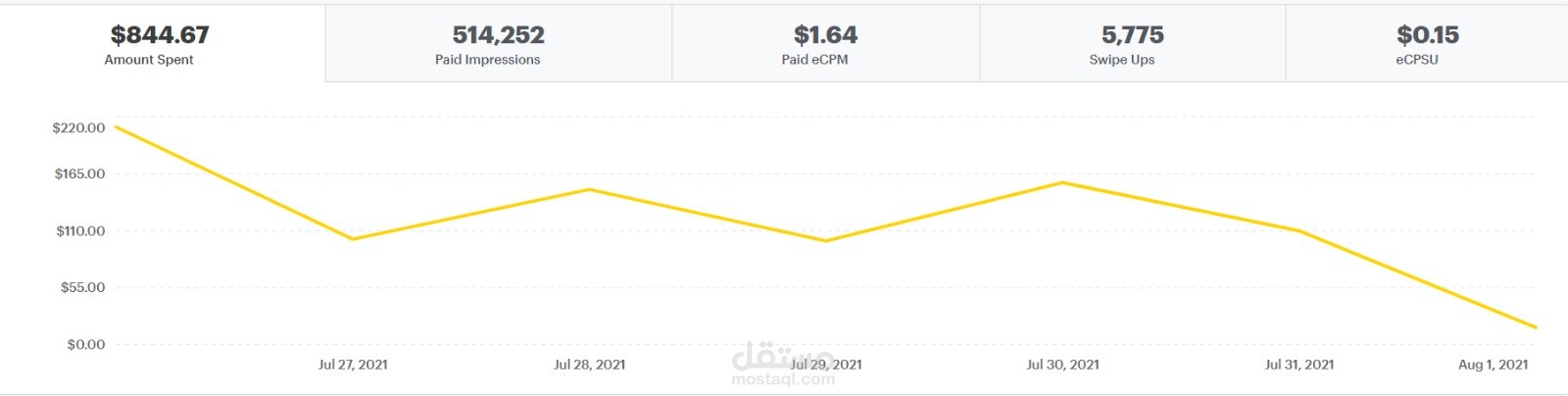Switch to the eCPSU metric tab
The height and width of the screenshot is (396, 1568).
(1427, 43)
